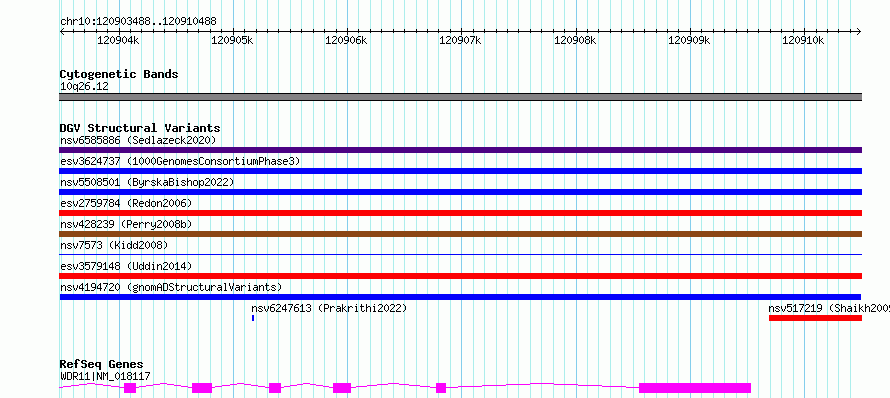This screenshot has width=890, height=398.
Task: Click the purple nsv6585886 variant bar
Action: [460, 150]
